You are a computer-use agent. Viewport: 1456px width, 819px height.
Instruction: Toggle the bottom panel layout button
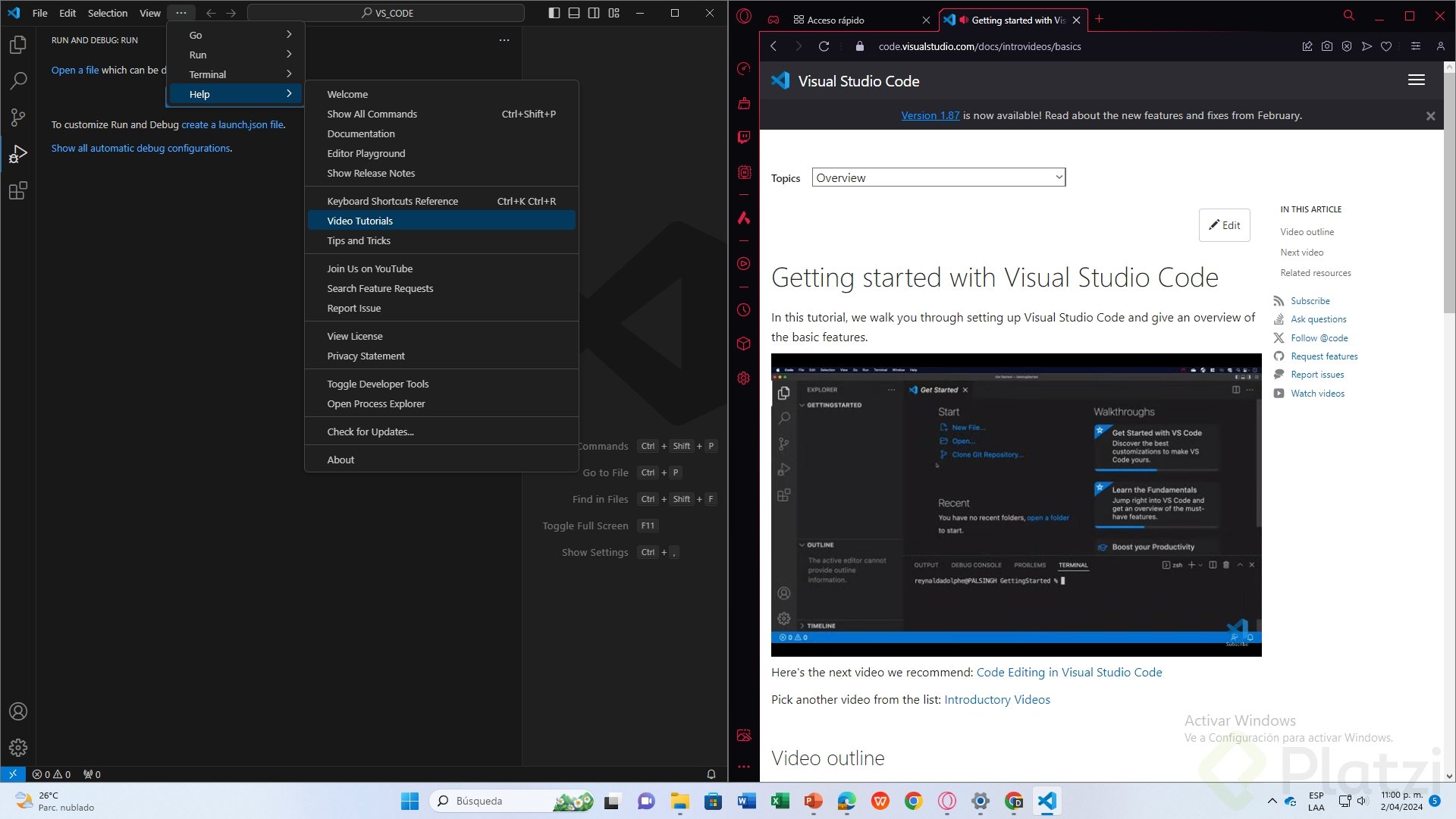click(x=574, y=13)
